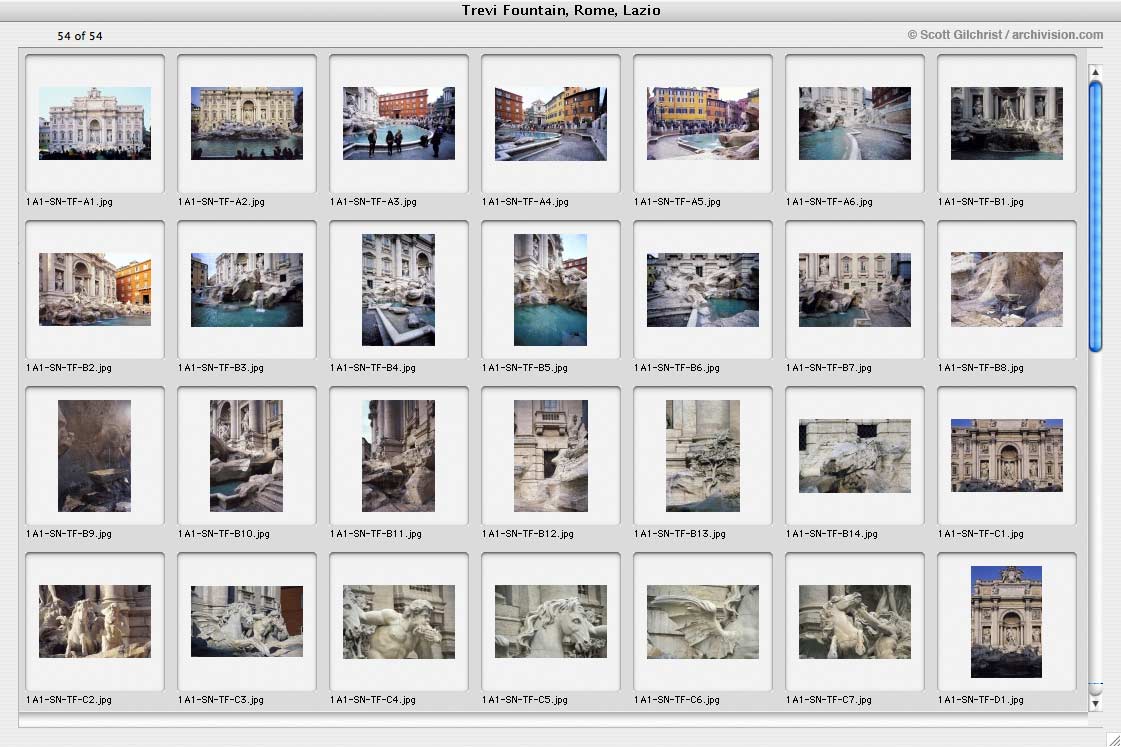Click the scrollbar down arrow

[x=1095, y=703]
